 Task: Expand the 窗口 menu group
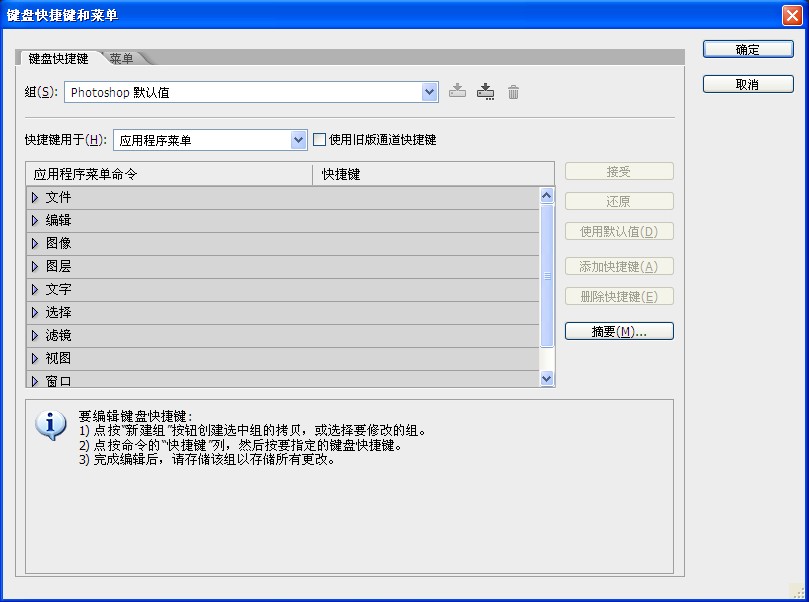point(35,381)
